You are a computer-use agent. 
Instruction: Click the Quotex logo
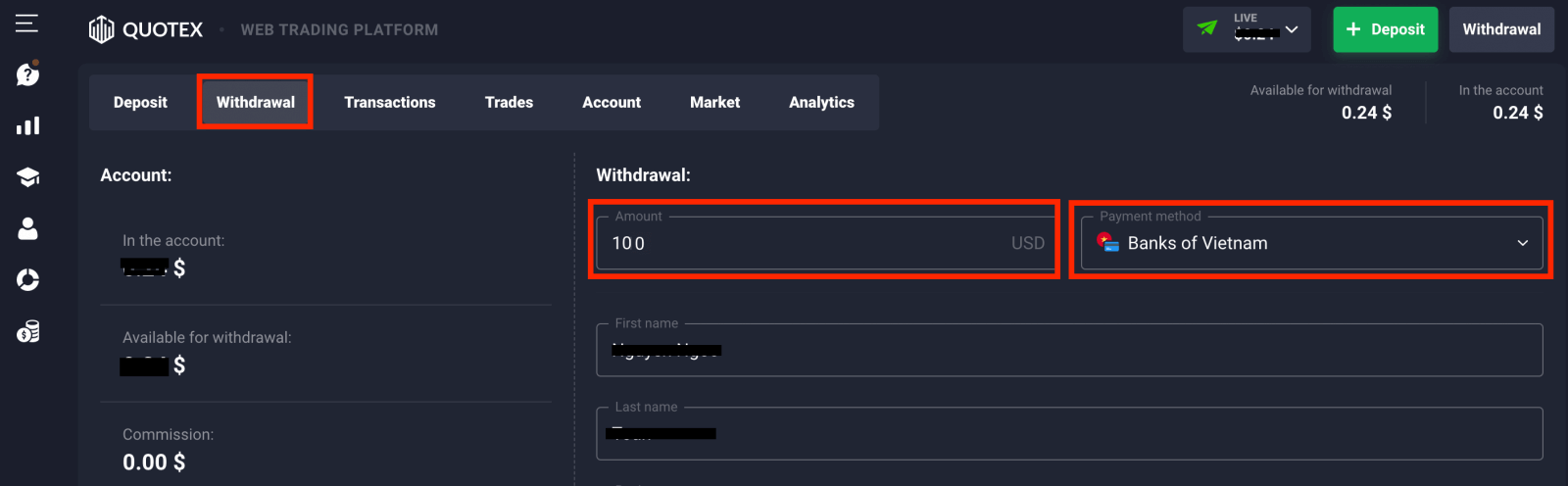(146, 29)
